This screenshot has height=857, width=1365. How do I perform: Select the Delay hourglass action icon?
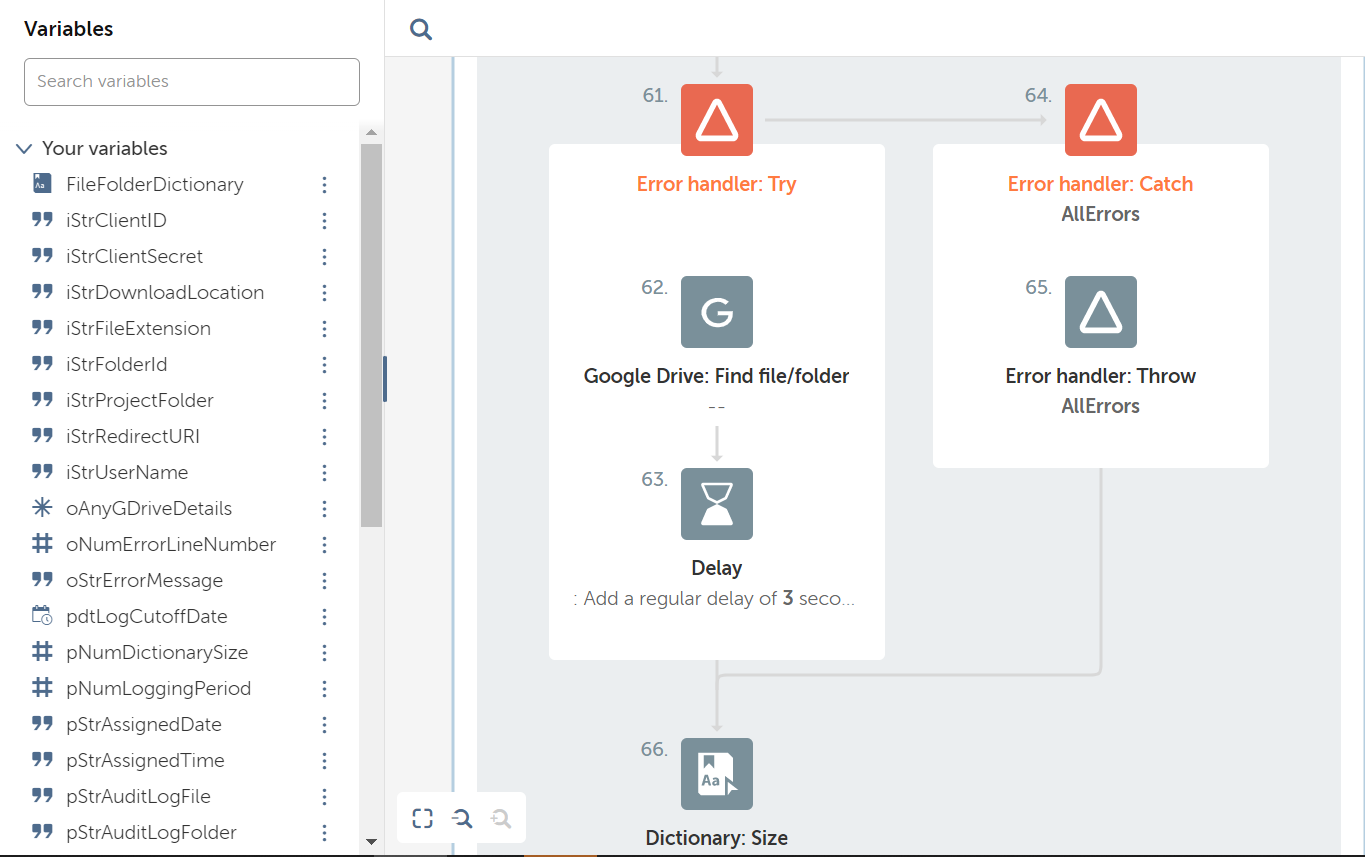(716, 504)
